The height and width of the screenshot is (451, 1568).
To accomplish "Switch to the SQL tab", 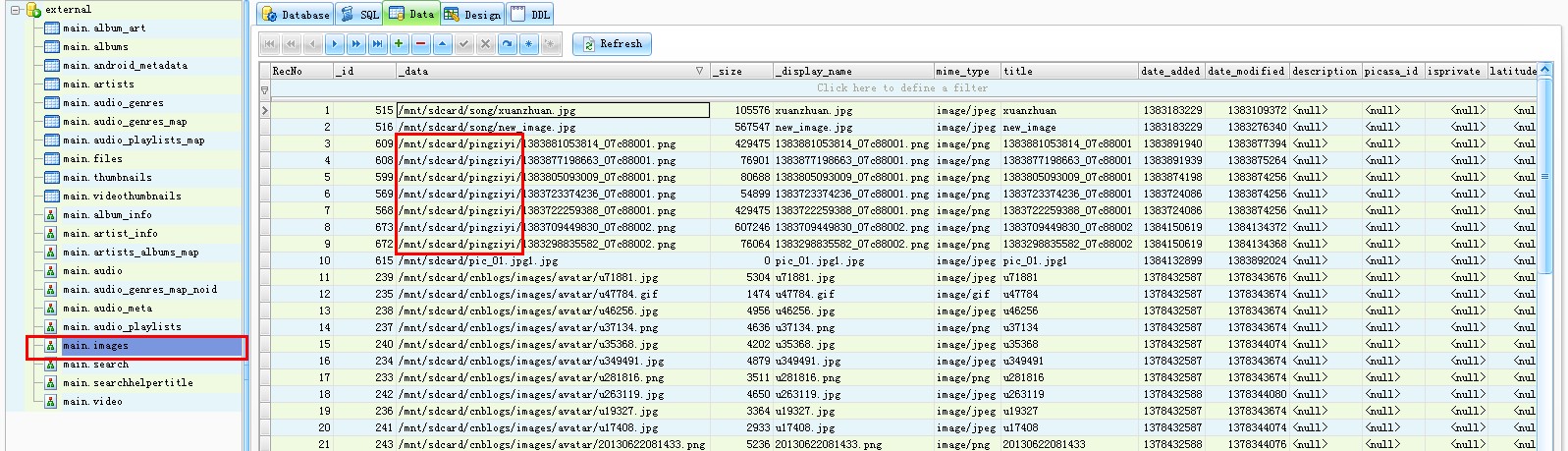I will pos(359,14).
